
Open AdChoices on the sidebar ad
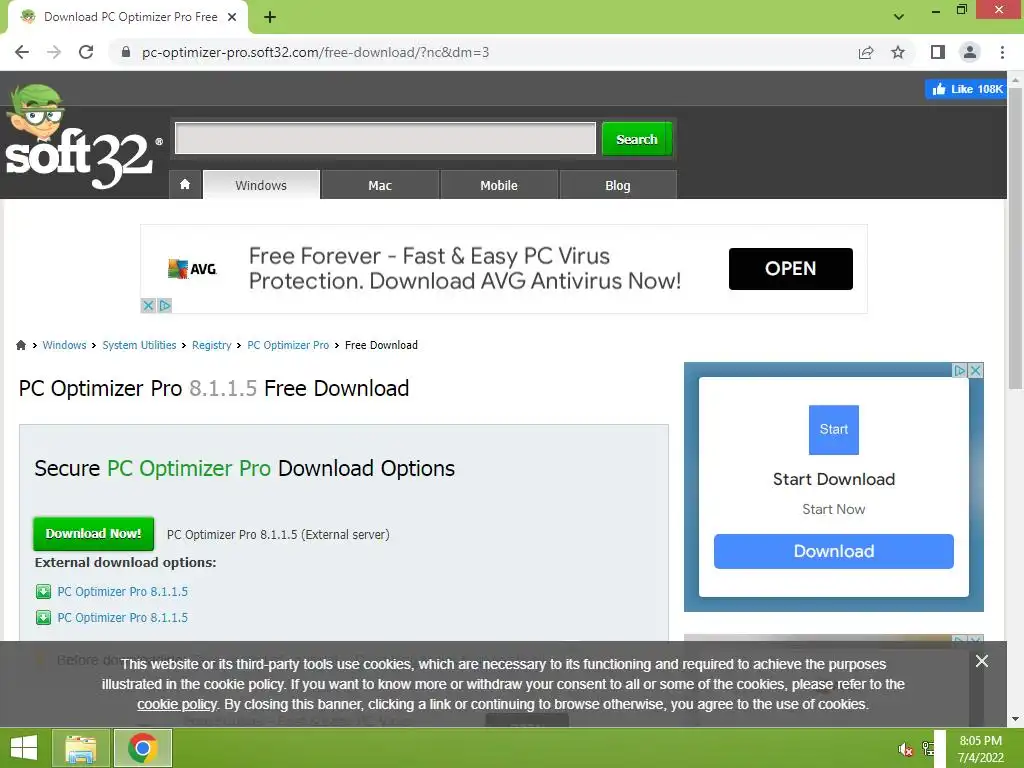(x=959, y=370)
